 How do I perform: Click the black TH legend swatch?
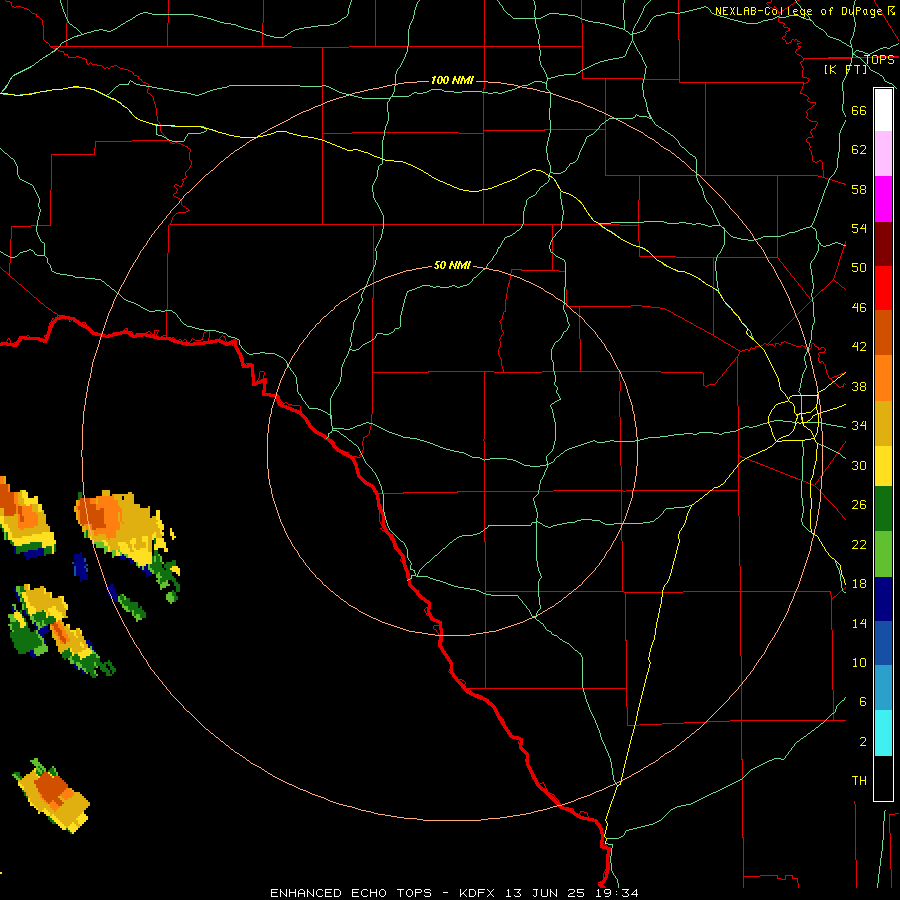coord(883,778)
